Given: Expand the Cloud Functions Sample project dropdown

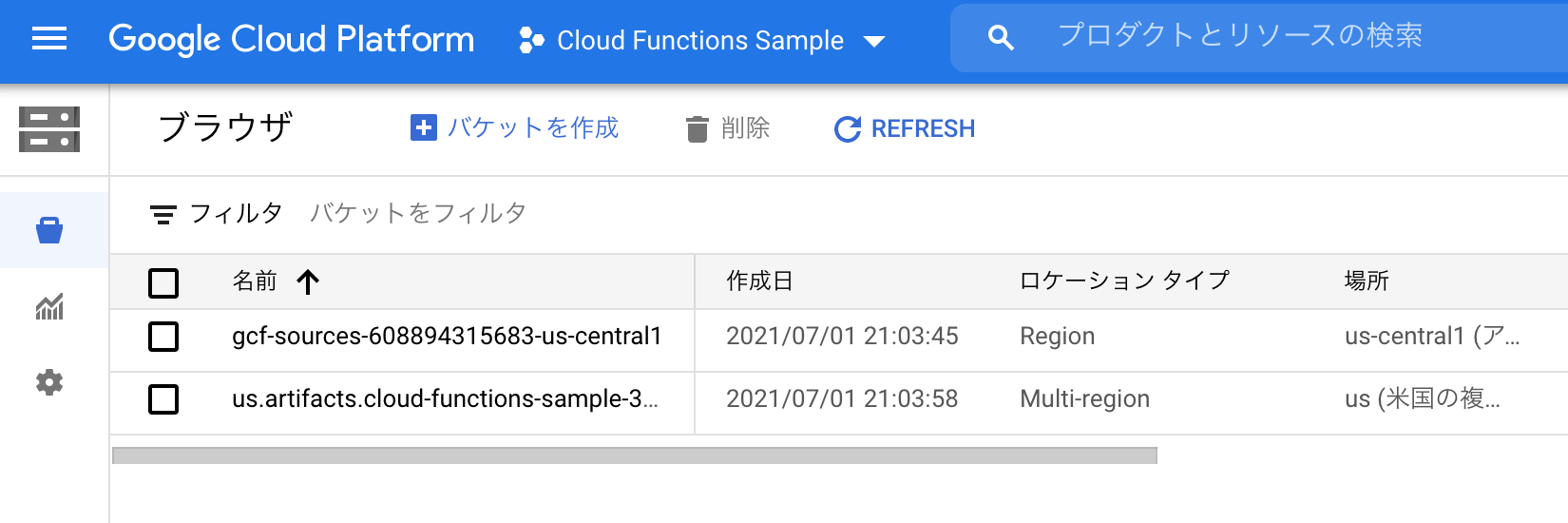Looking at the screenshot, I should 874,41.
